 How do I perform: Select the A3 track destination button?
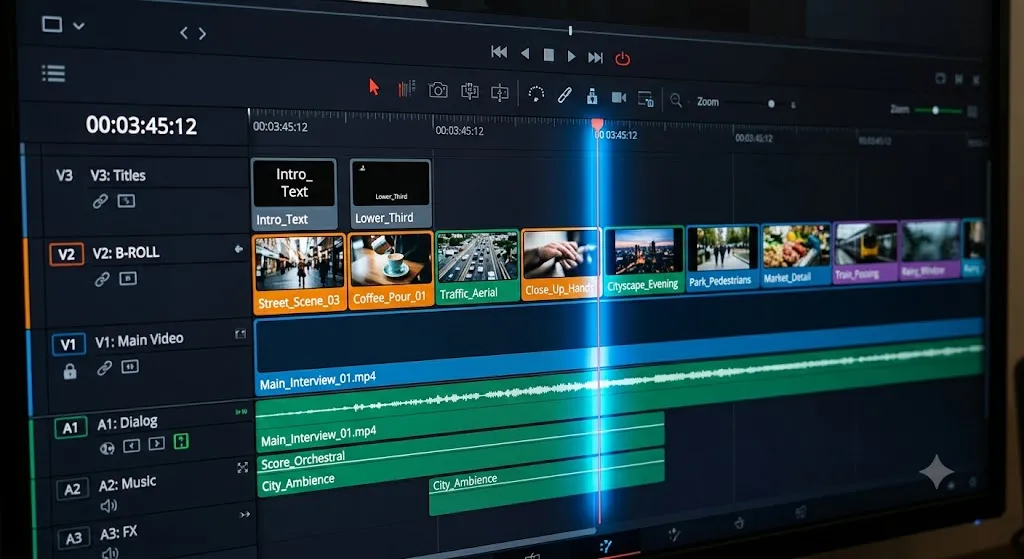coord(74,538)
